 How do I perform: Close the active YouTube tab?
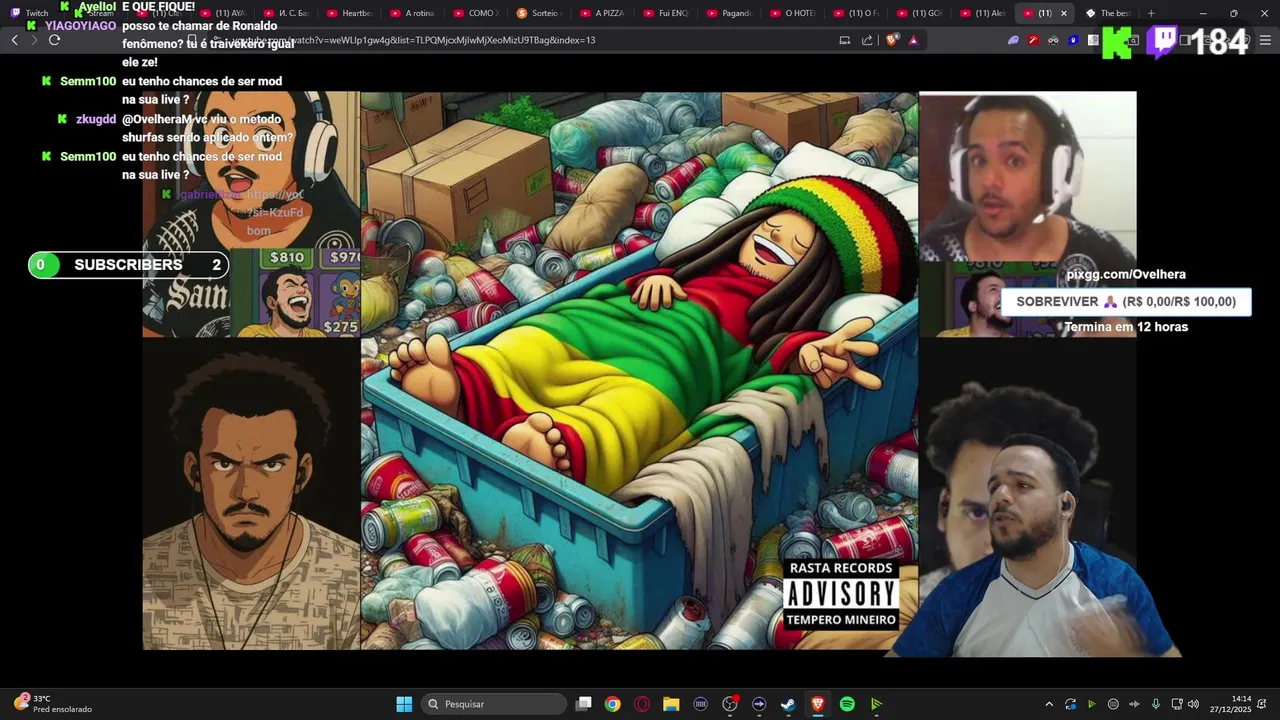tap(1063, 13)
